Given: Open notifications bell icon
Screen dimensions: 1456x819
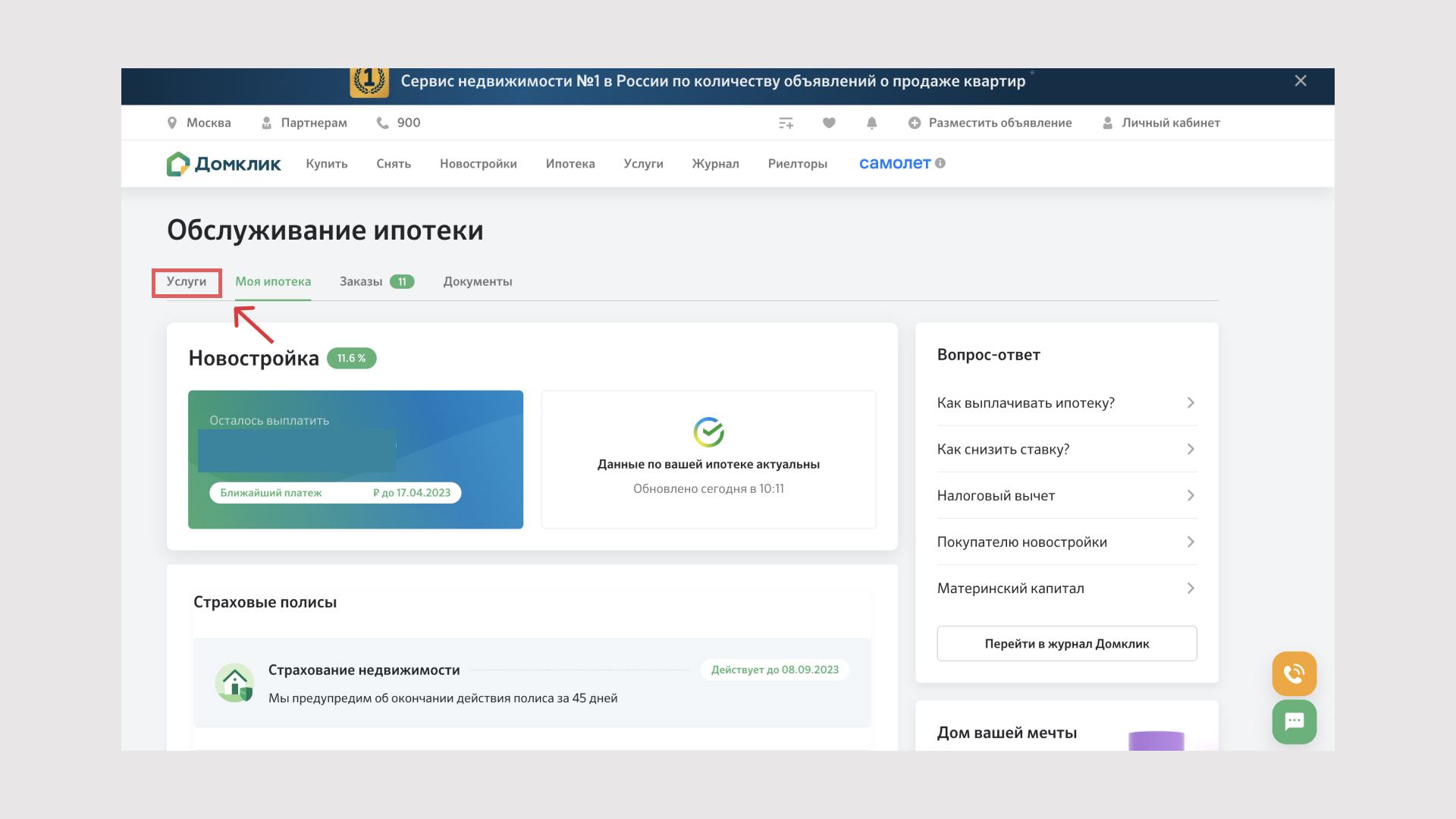Looking at the screenshot, I should (872, 123).
